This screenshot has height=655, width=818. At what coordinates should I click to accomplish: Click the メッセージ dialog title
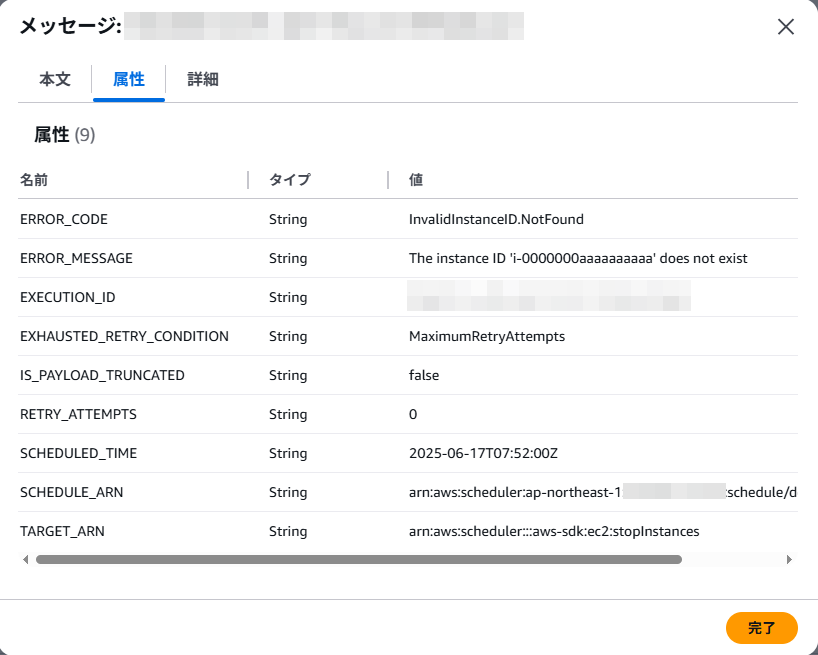click(70, 26)
